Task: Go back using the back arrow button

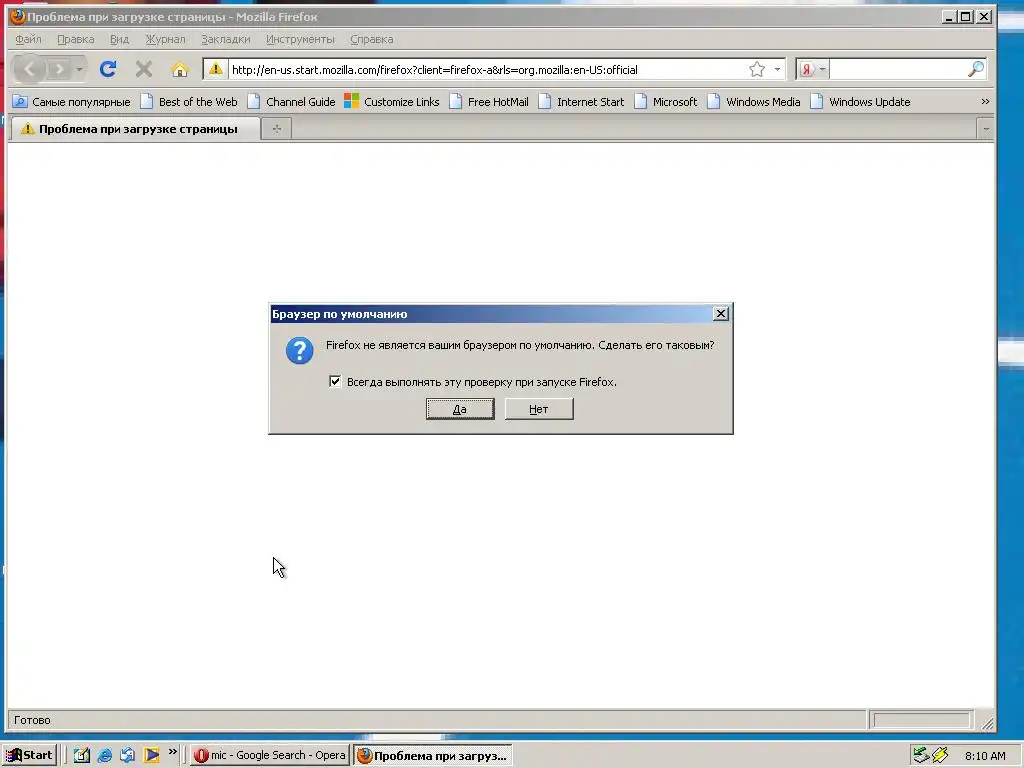Action: click(29, 69)
